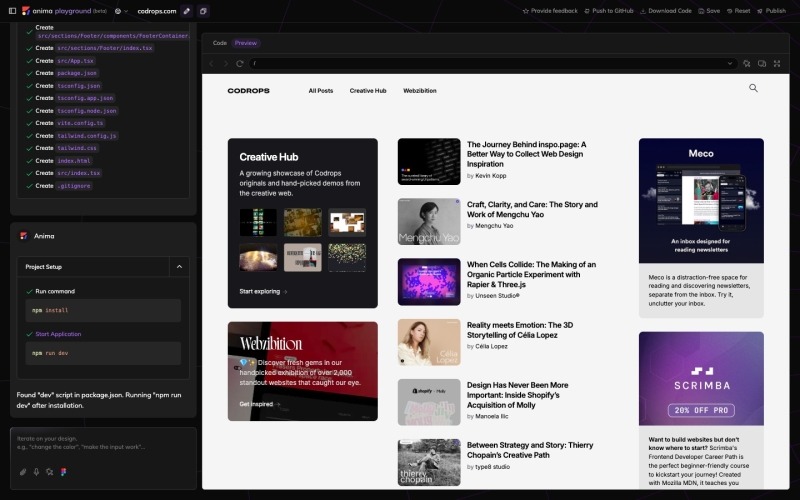This screenshot has width=800, height=500.
Task: Open the Mengchu Yao article thumbnail
Action: [x=429, y=222]
